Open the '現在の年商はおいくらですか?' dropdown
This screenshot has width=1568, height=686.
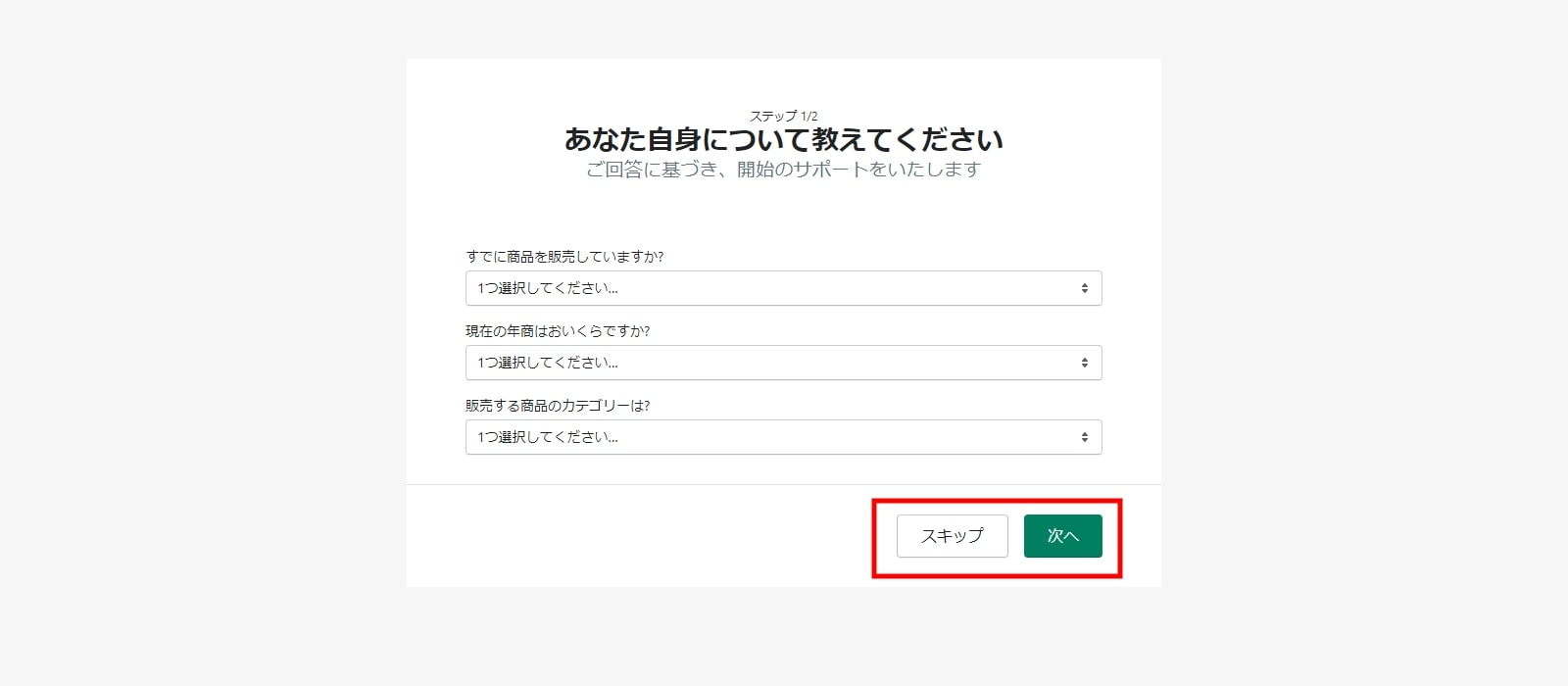[x=783, y=363]
